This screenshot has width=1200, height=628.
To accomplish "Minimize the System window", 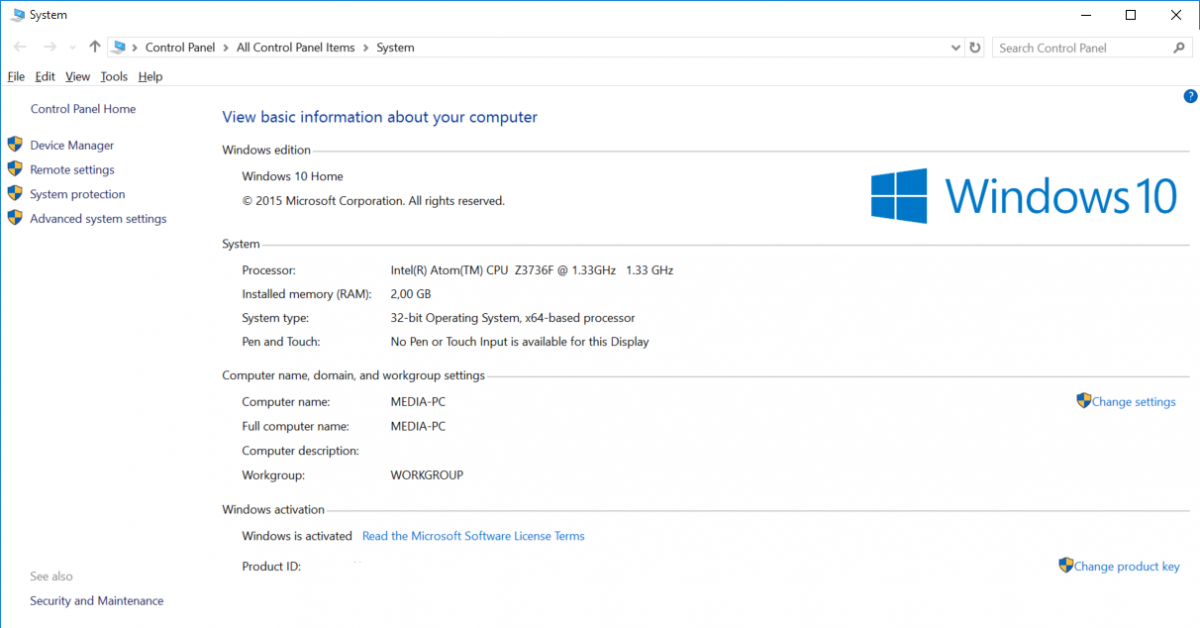I will [1085, 15].
